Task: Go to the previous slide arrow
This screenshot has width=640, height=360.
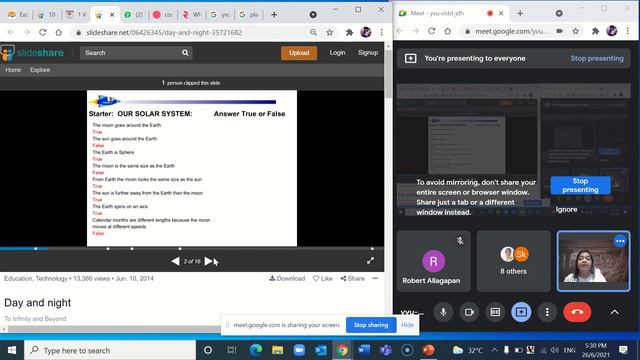Action: click(x=176, y=261)
